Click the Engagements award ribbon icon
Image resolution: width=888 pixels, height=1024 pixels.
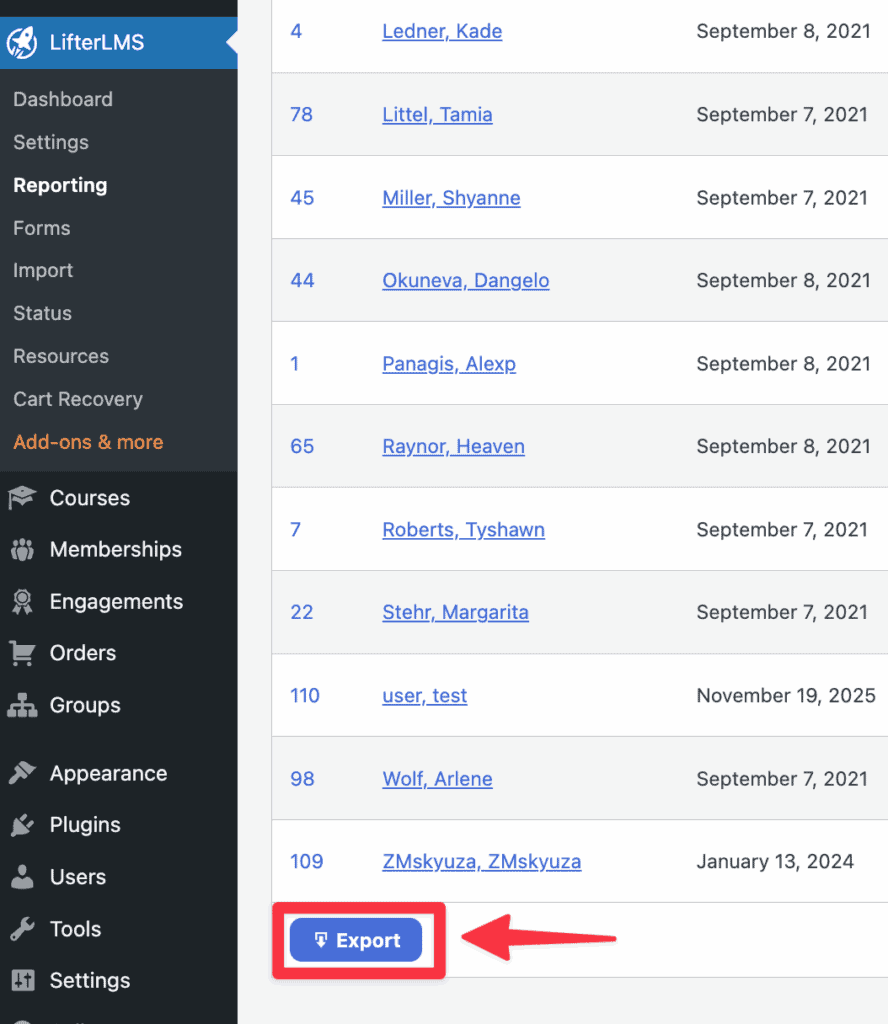[22, 601]
